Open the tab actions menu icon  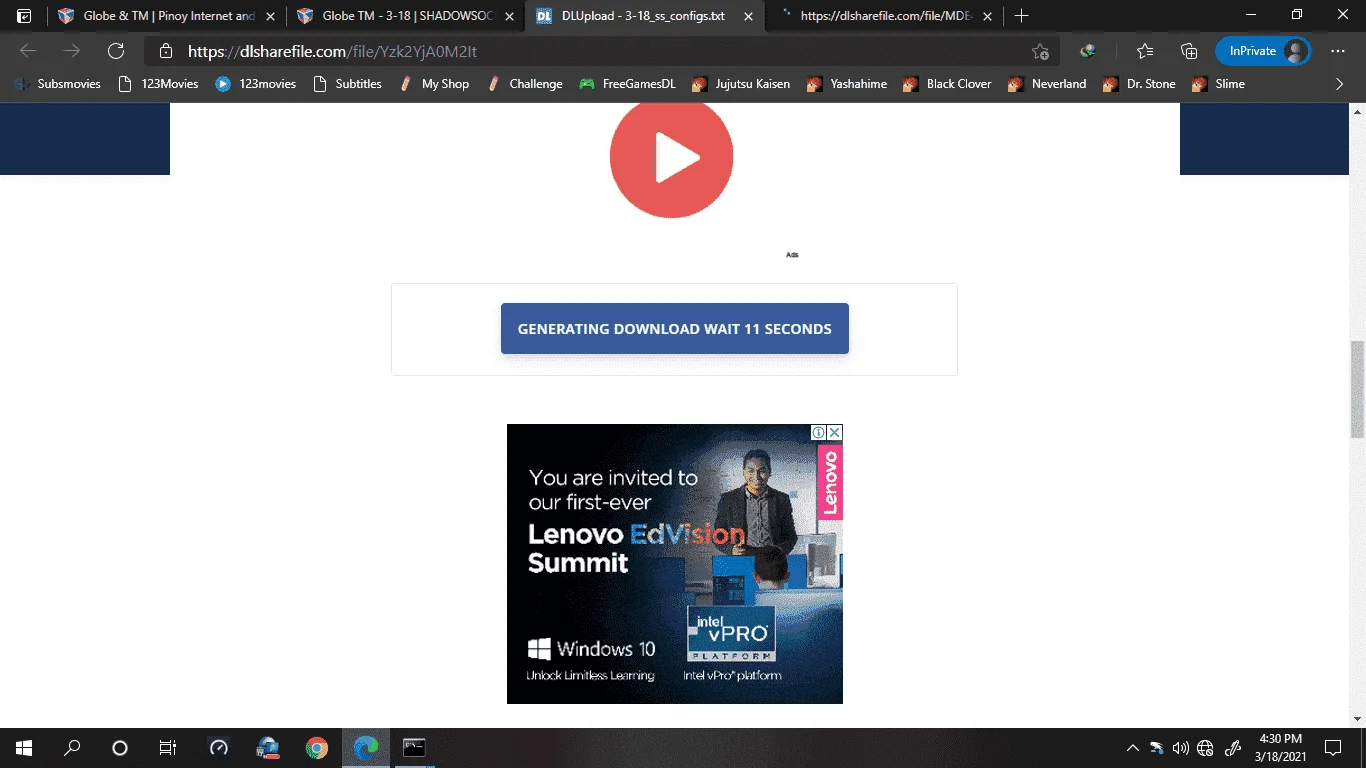(24, 16)
